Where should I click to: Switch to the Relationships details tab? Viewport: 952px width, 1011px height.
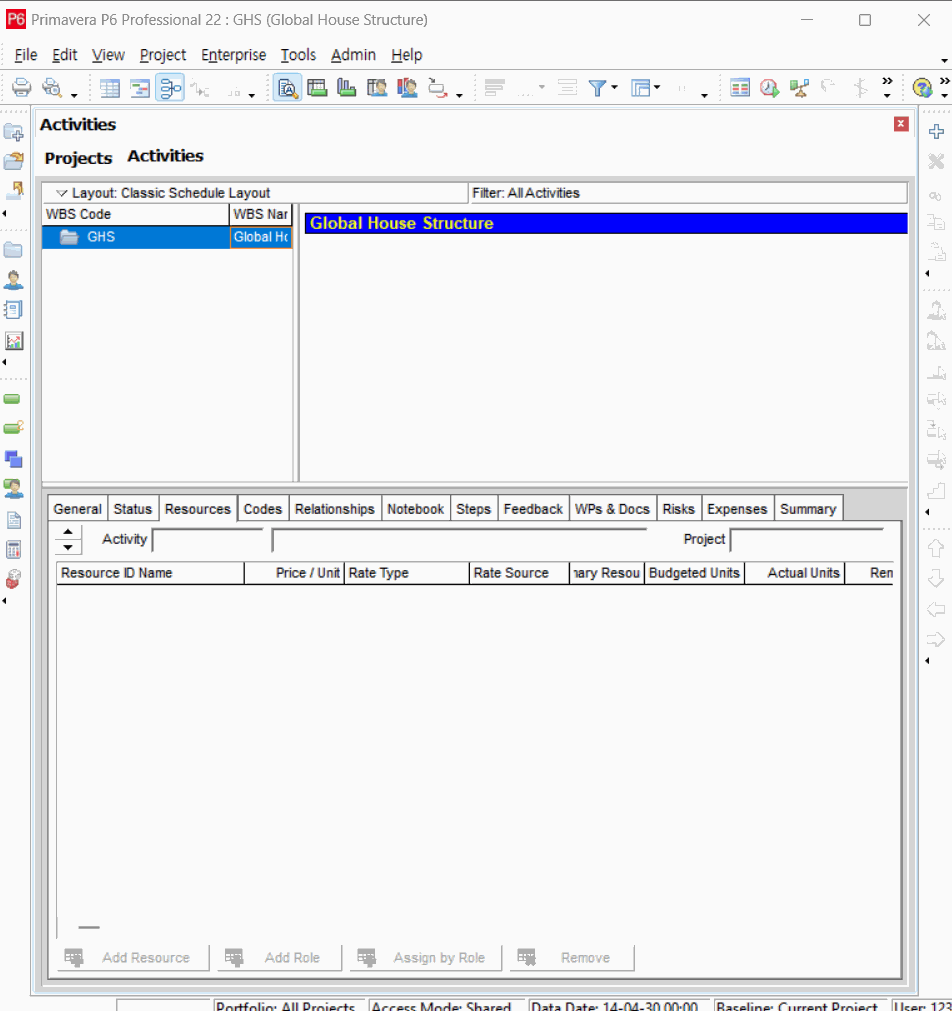pyautogui.click(x=335, y=509)
